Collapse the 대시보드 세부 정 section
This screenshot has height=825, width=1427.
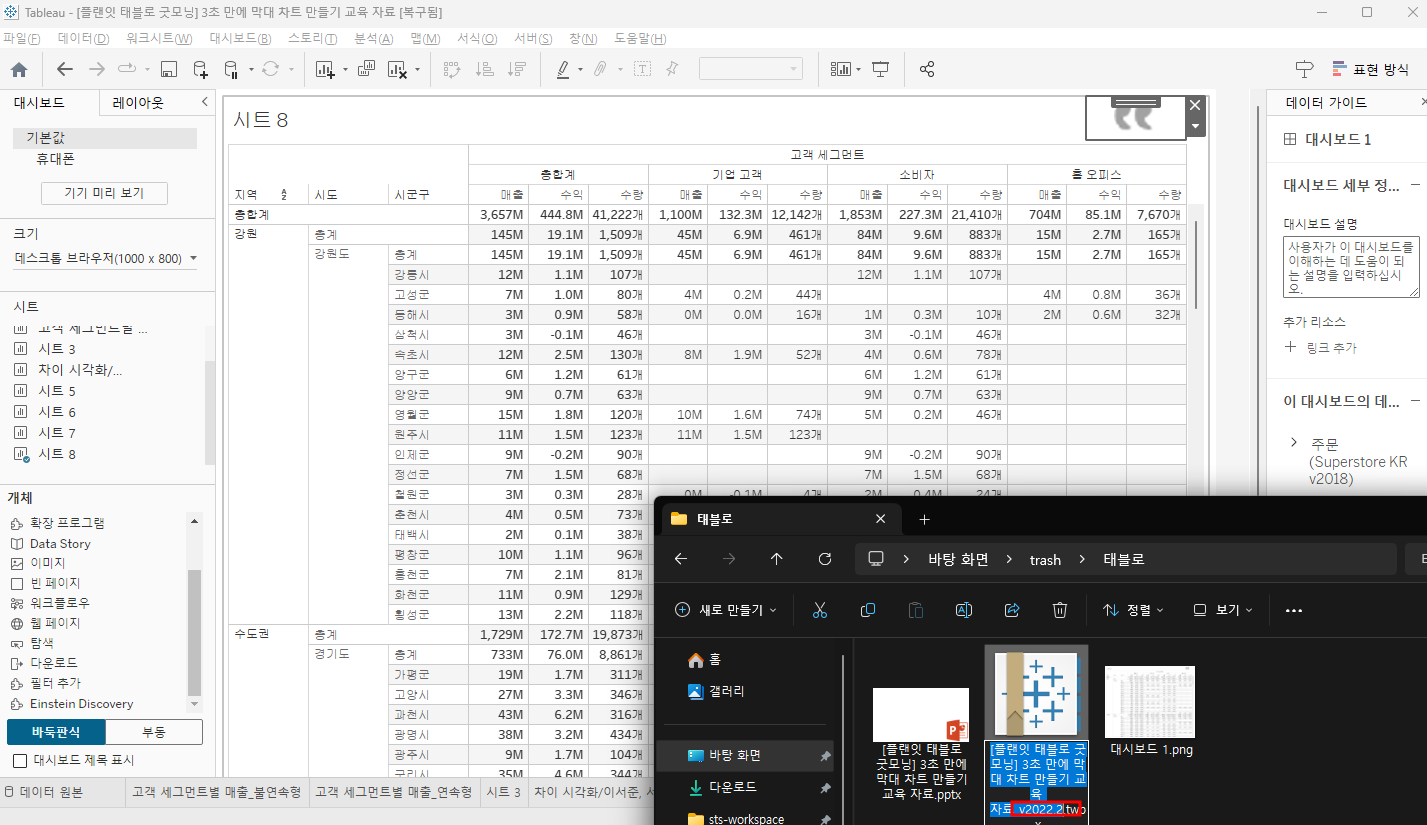[x=1415, y=185]
